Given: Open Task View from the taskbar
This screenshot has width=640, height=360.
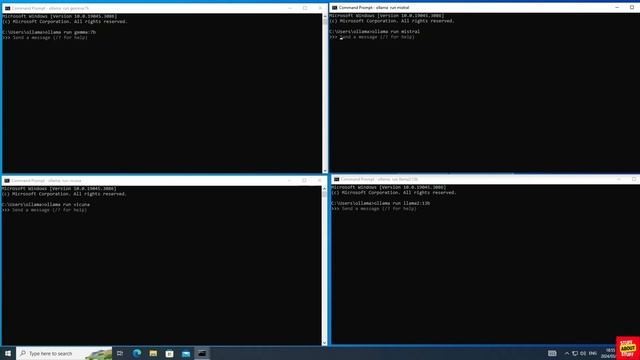Looking at the screenshot, I should point(120,353).
